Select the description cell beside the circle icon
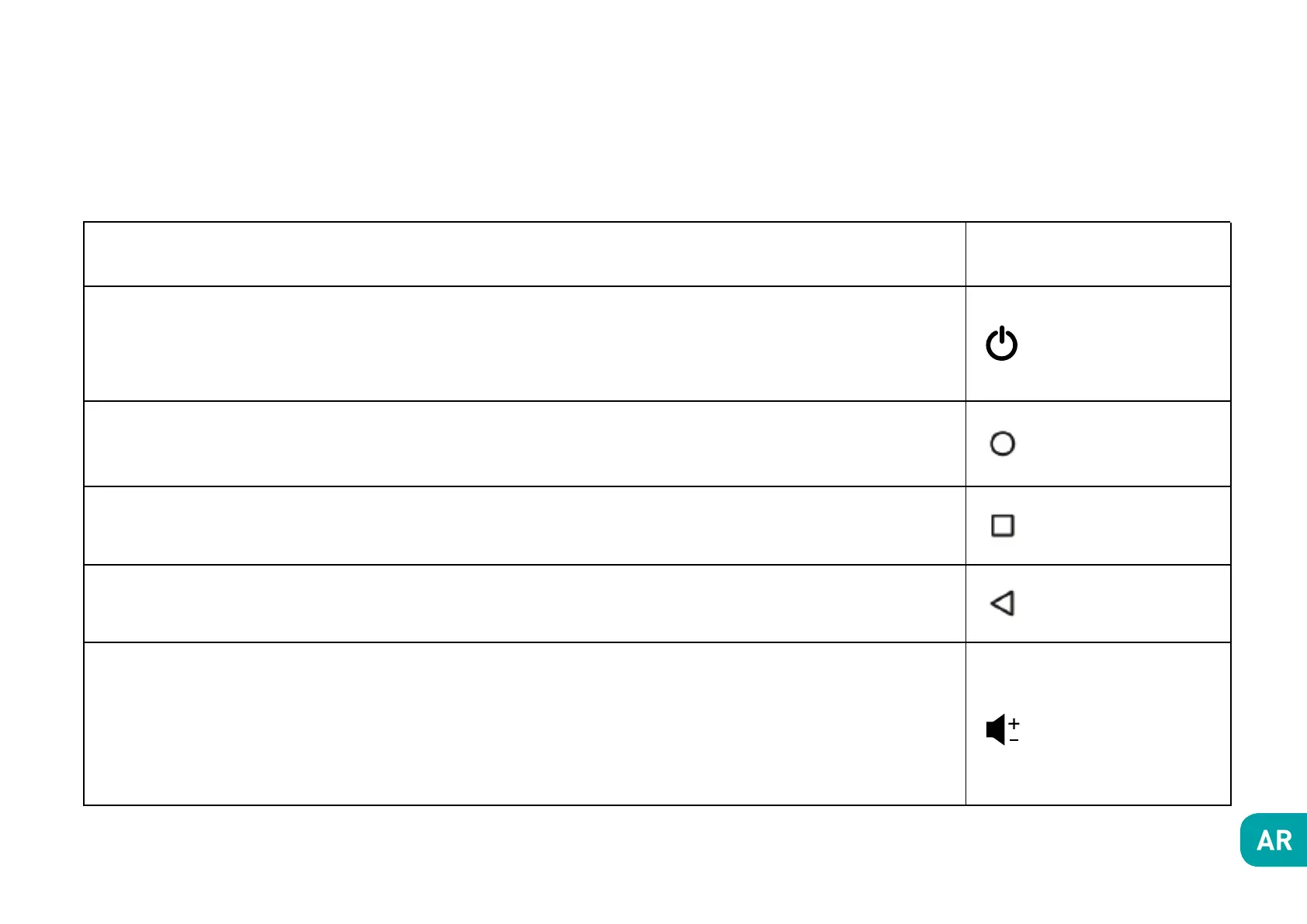 point(524,444)
